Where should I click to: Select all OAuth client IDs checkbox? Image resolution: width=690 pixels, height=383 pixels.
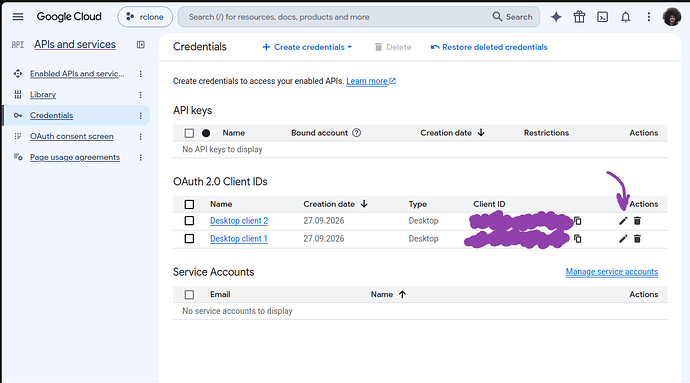tap(189, 204)
